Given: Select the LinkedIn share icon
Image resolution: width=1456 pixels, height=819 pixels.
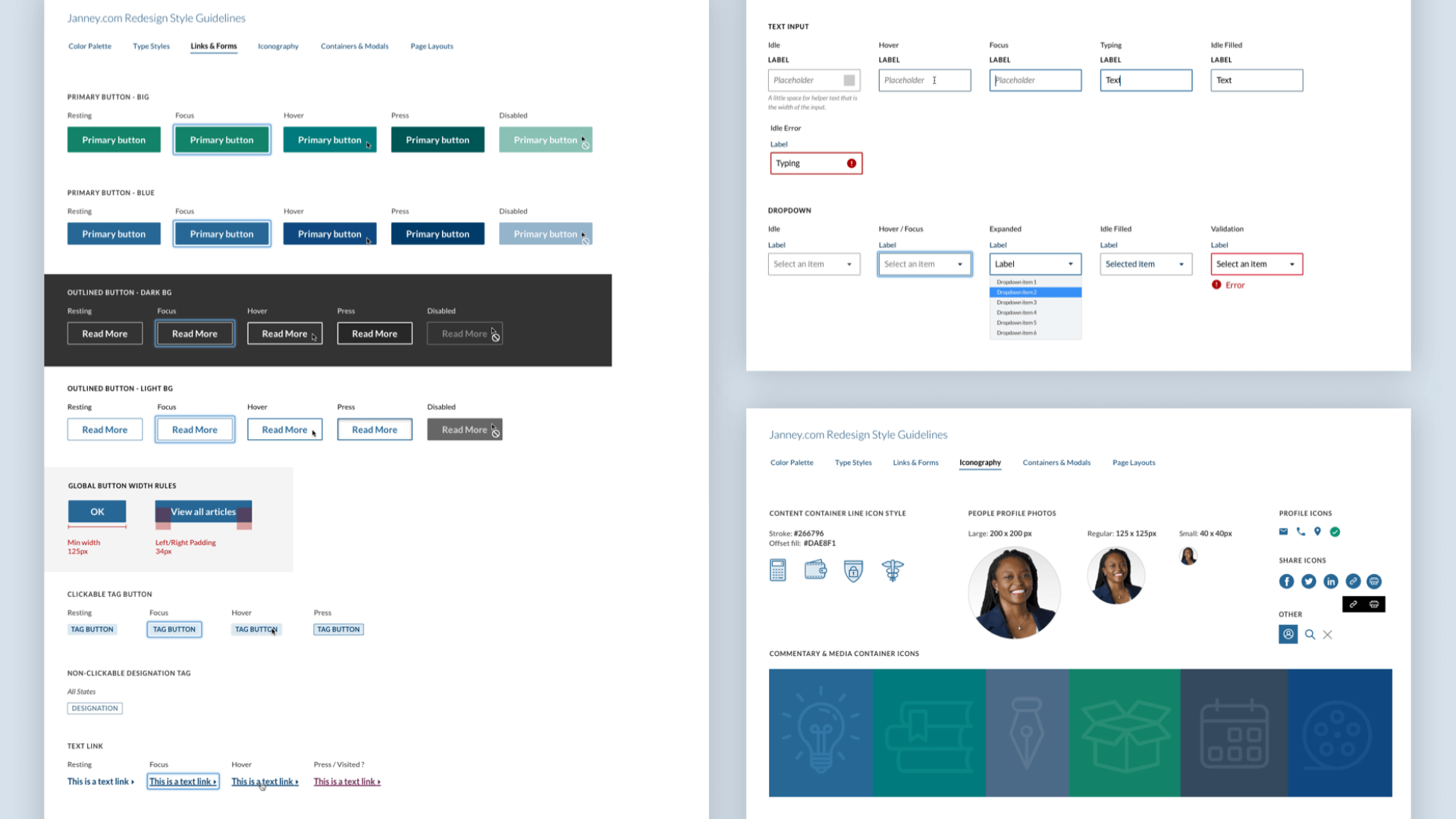Looking at the screenshot, I should click(x=1331, y=581).
